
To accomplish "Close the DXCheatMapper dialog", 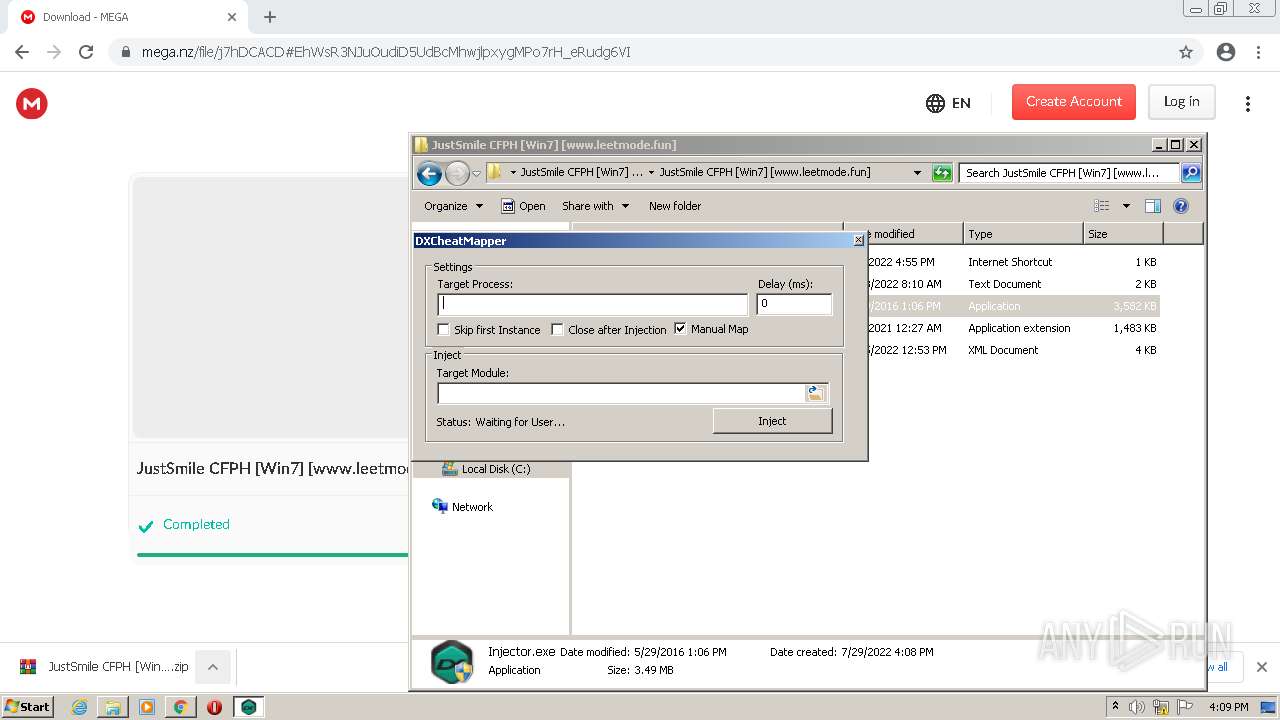I will tap(858, 240).
